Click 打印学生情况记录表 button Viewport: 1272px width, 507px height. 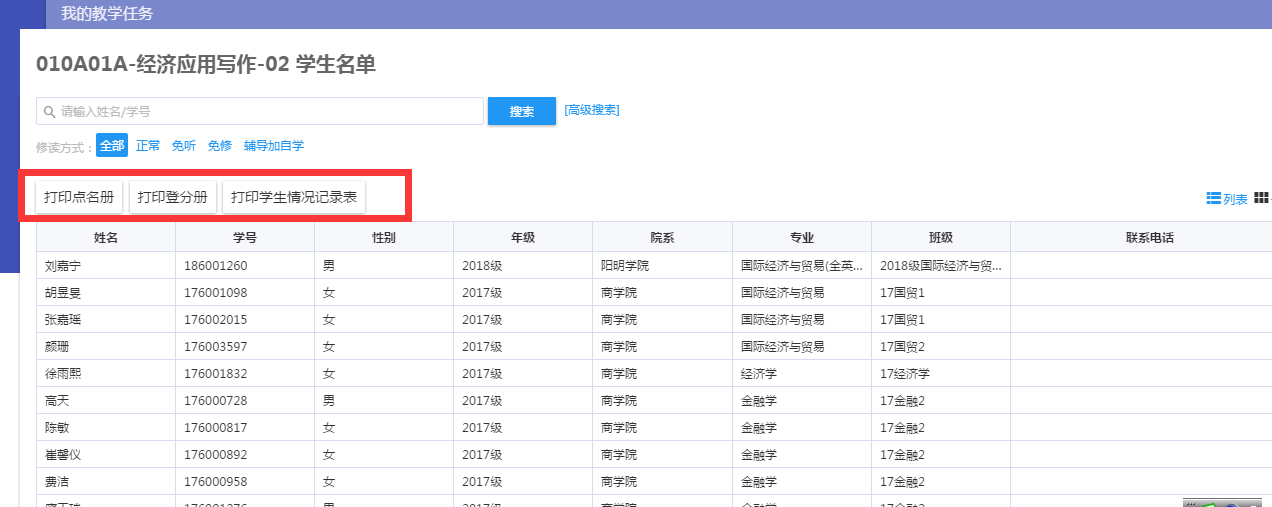[294, 197]
